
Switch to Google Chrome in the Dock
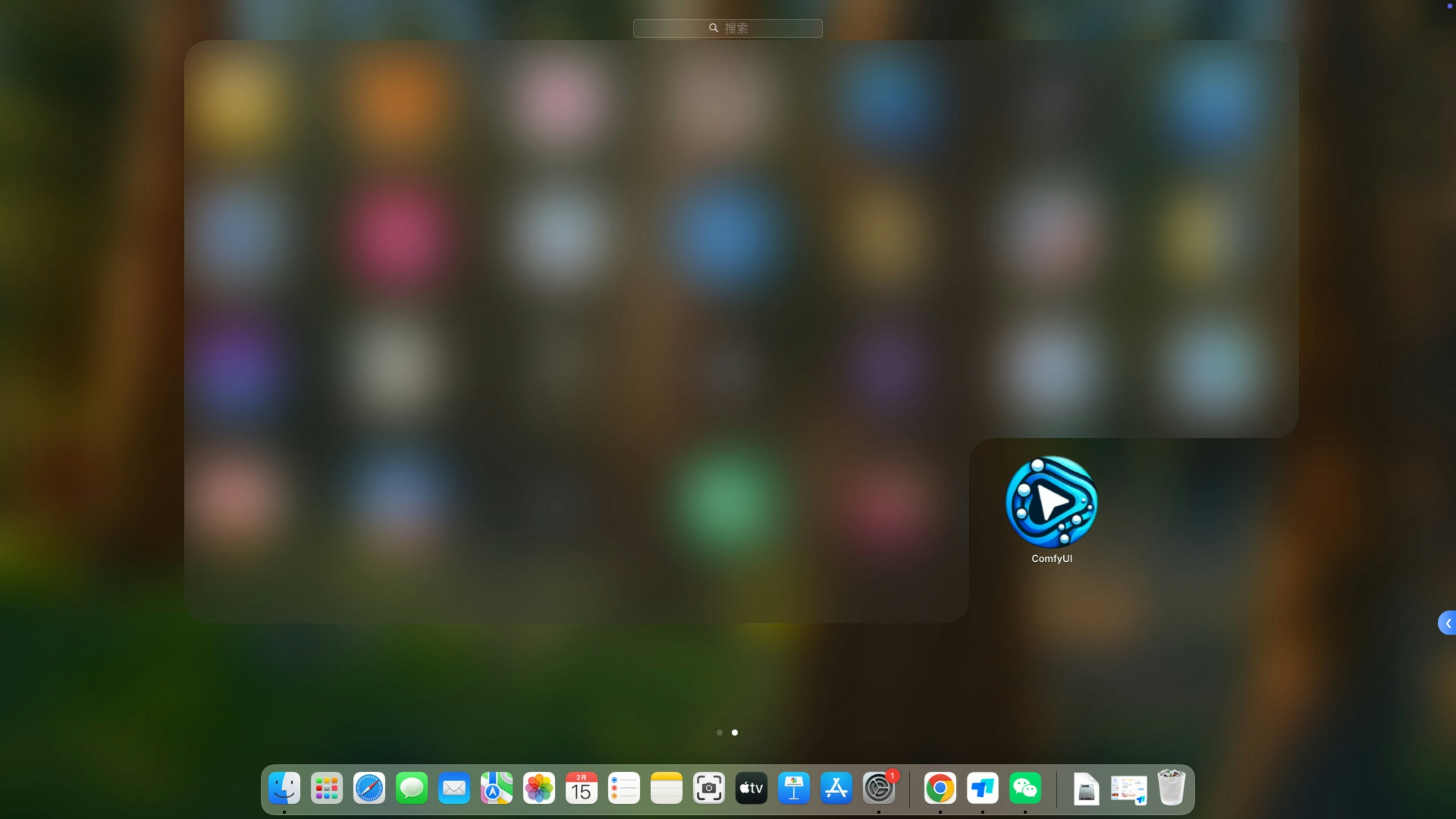(x=940, y=788)
